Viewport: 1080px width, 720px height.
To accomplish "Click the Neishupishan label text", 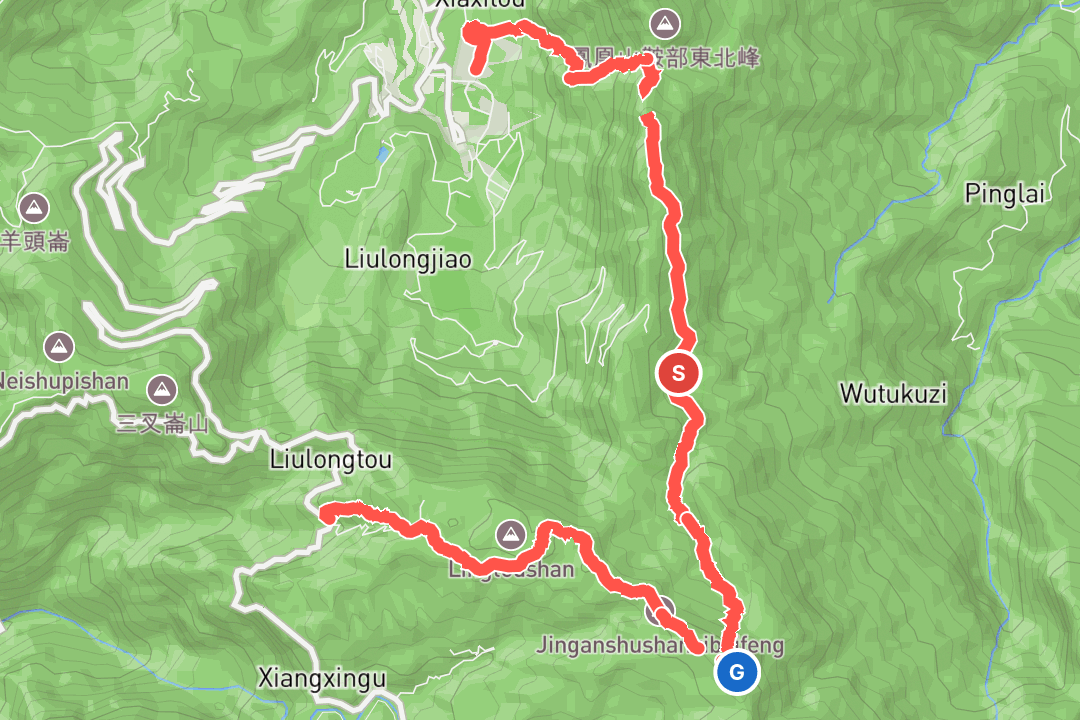I will pos(63,381).
